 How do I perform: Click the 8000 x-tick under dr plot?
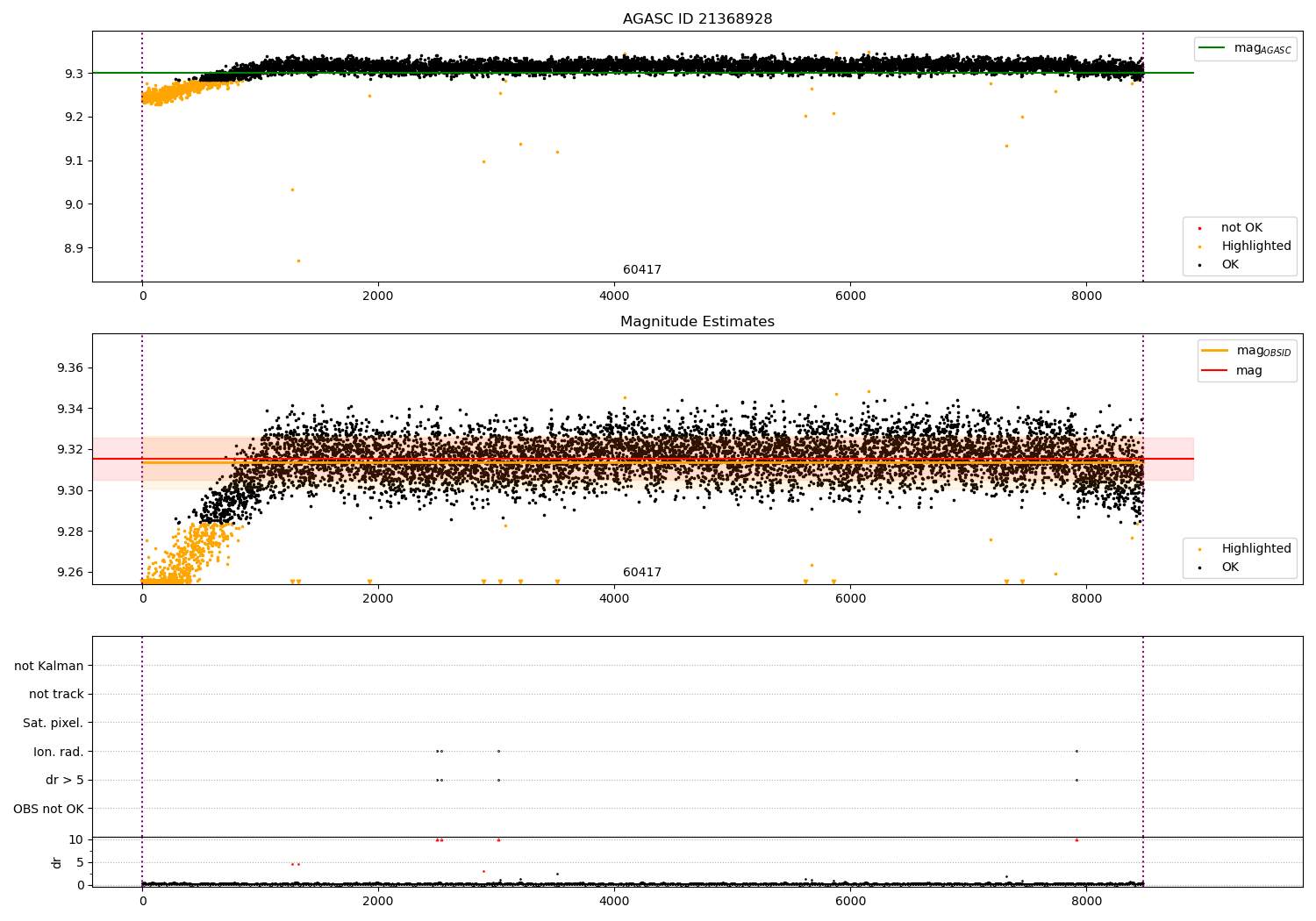pos(1086,902)
